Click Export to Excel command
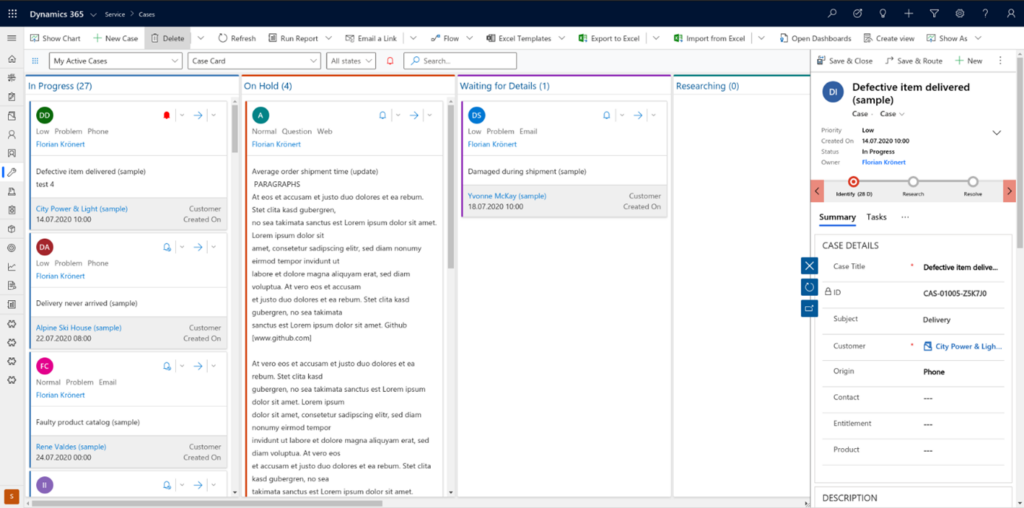The image size is (1024, 508). point(609,39)
